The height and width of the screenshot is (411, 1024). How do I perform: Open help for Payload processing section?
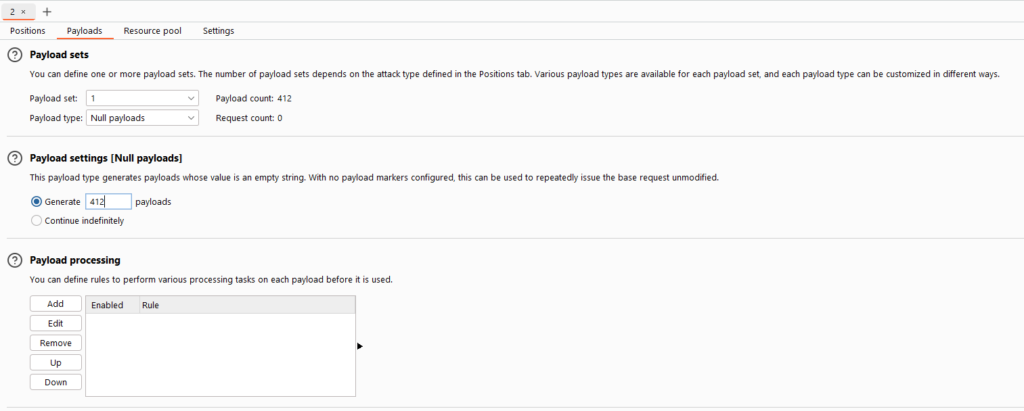coord(14,261)
